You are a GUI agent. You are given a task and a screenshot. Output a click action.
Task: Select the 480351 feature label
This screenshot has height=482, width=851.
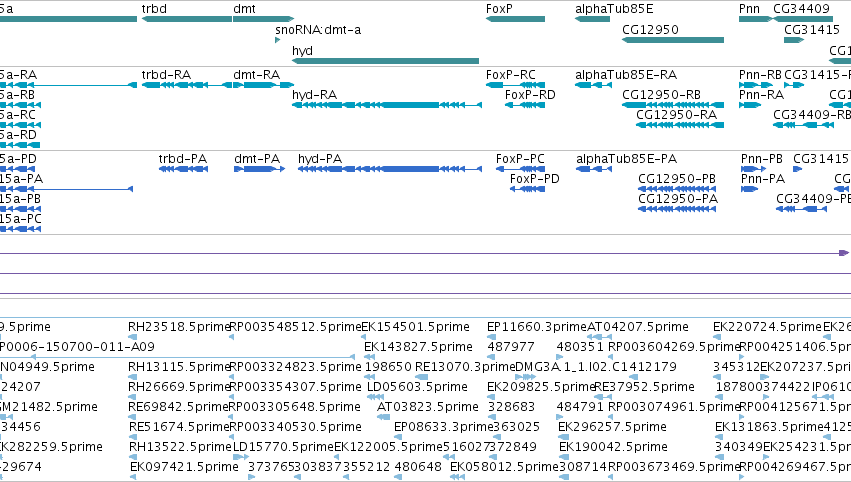tap(580, 347)
